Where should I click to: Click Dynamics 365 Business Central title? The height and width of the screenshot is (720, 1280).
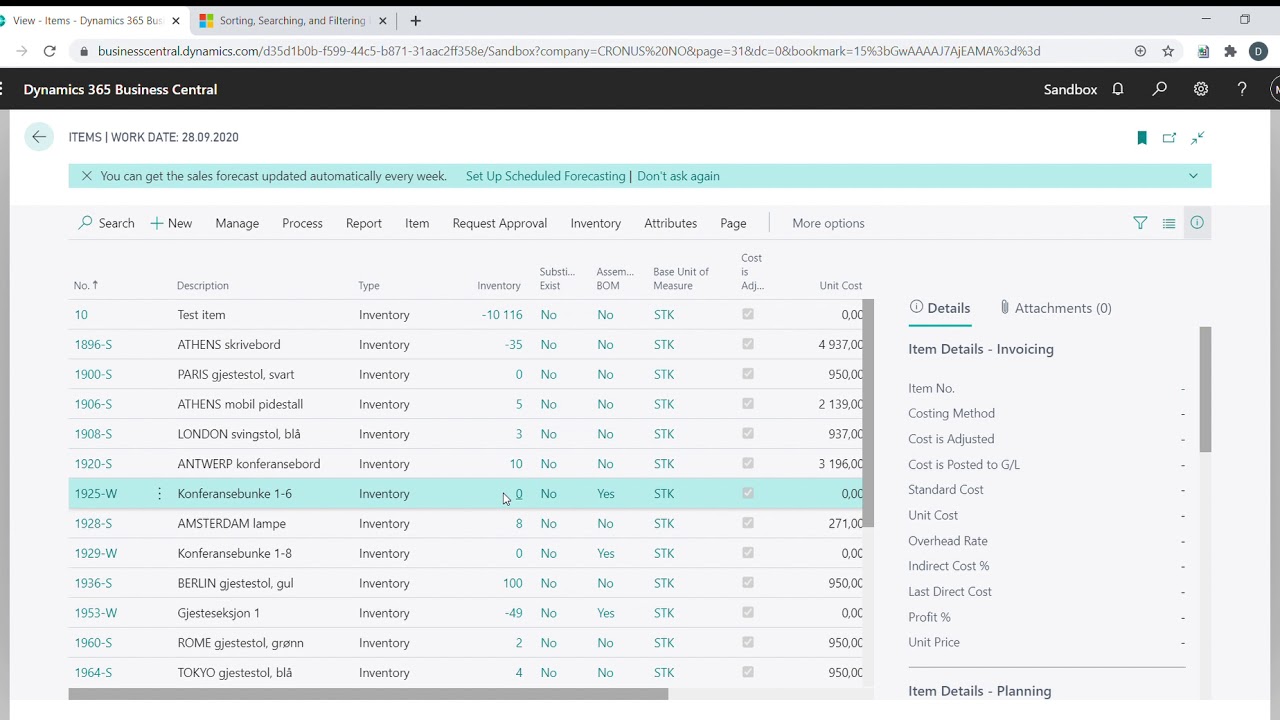pos(120,89)
